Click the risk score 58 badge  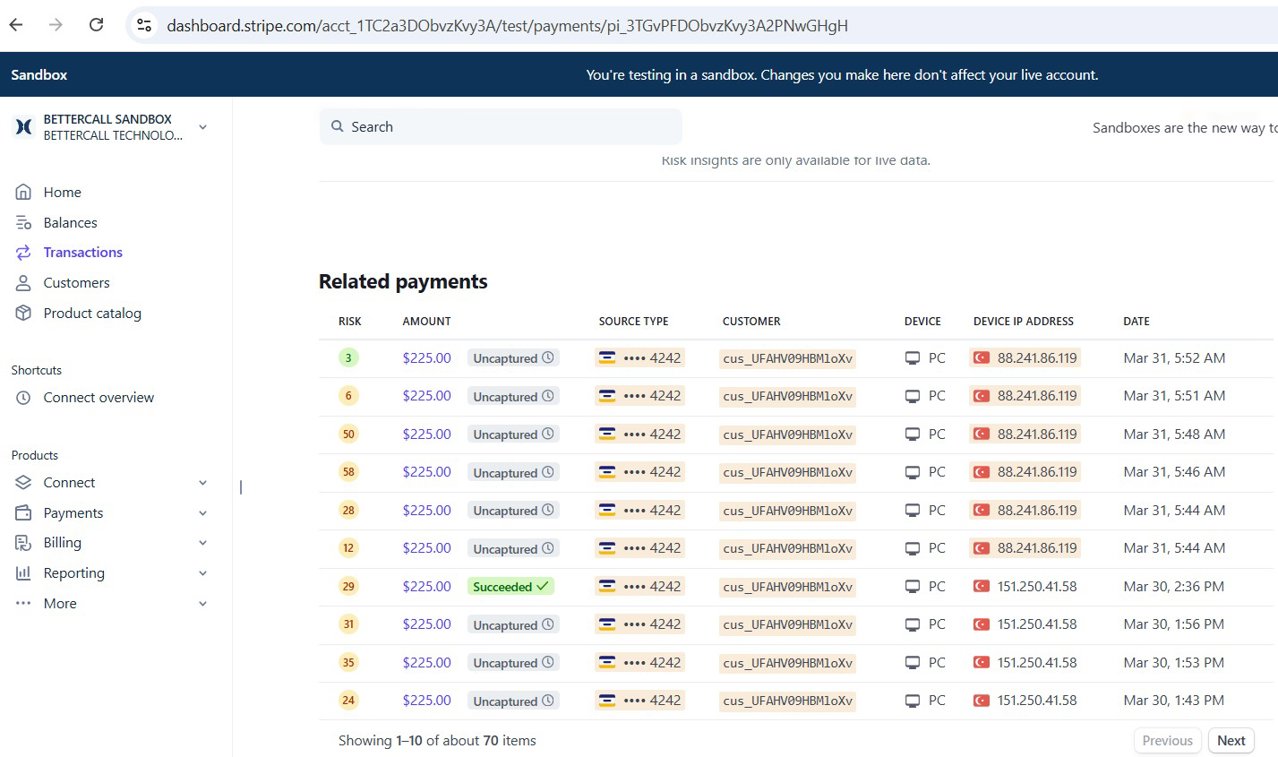[x=348, y=472]
